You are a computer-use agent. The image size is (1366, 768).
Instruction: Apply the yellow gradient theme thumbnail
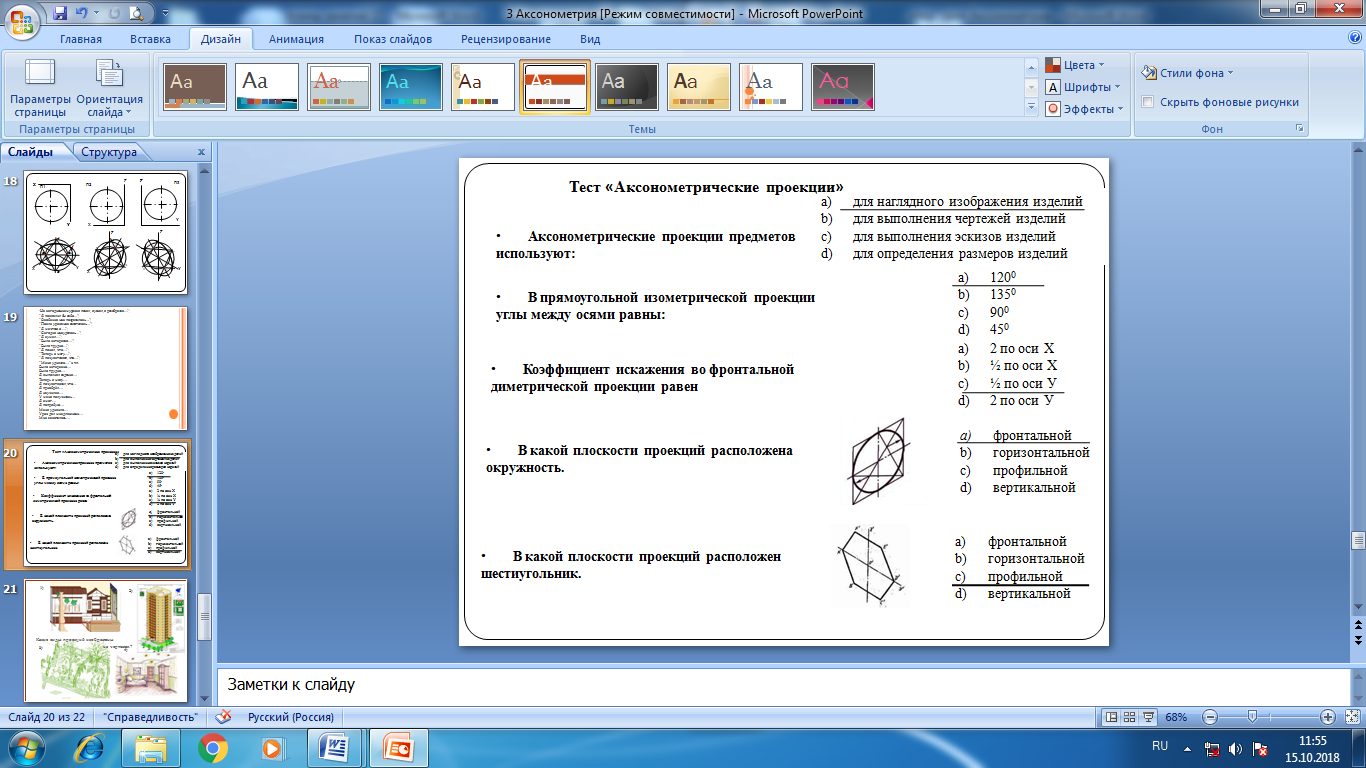[x=699, y=87]
